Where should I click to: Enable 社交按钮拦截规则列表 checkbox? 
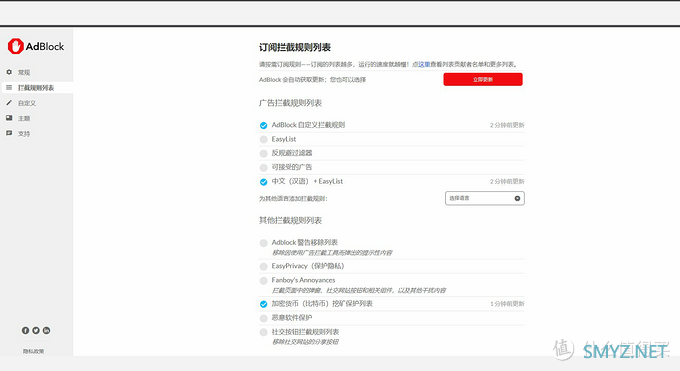pos(263,332)
